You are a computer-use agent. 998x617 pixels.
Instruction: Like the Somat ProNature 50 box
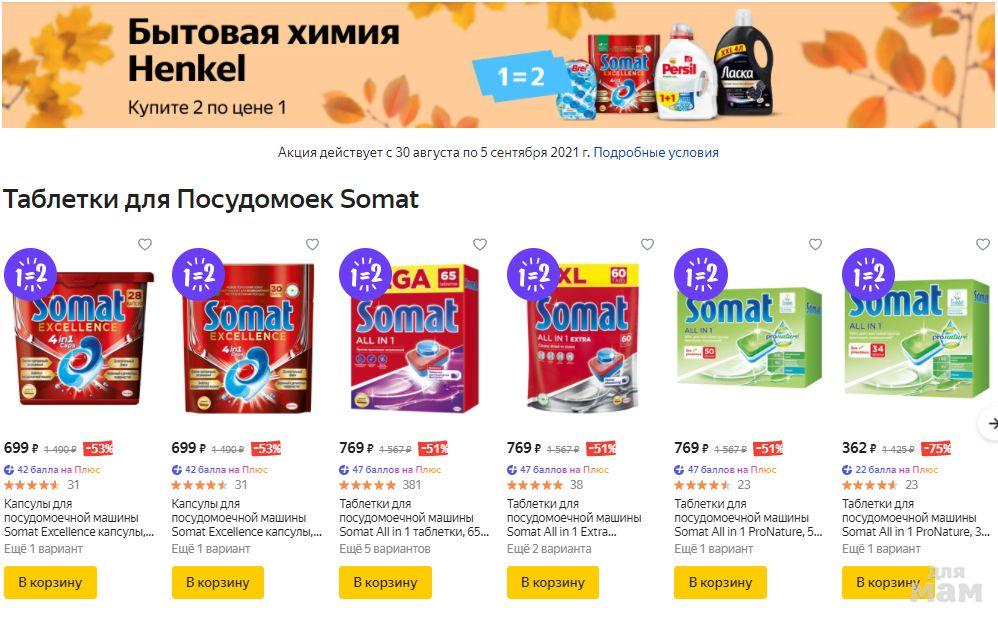pyautogui.click(x=815, y=244)
